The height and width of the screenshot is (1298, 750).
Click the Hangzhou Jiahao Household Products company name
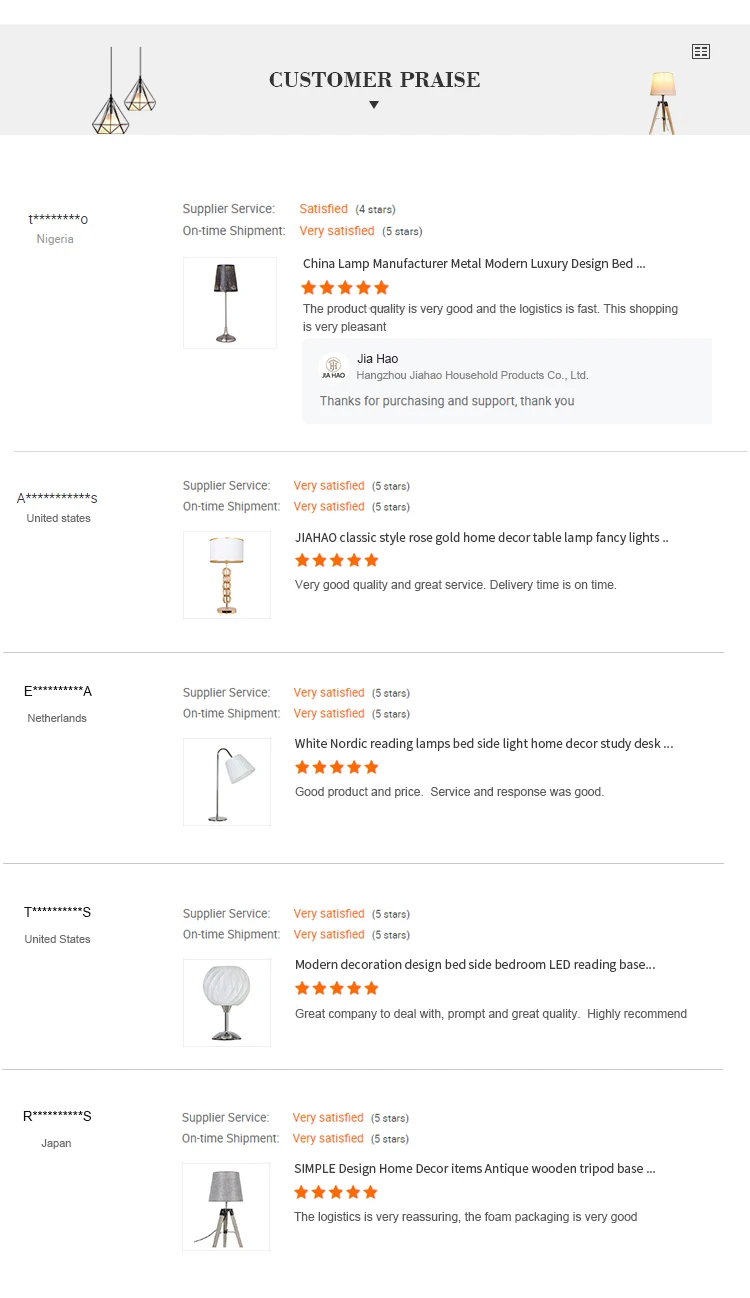coord(472,376)
